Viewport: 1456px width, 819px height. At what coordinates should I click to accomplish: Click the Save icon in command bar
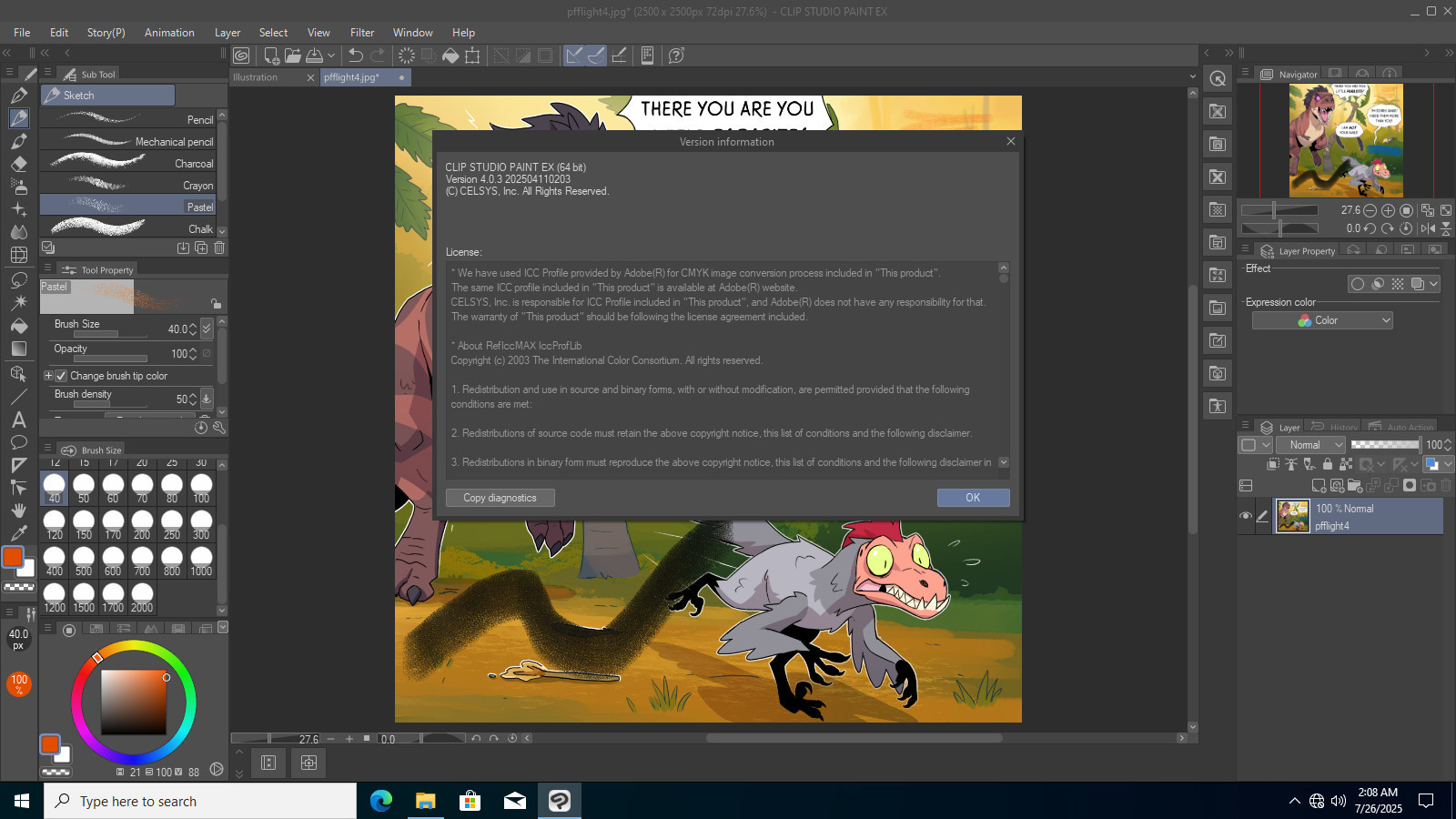coord(315,56)
